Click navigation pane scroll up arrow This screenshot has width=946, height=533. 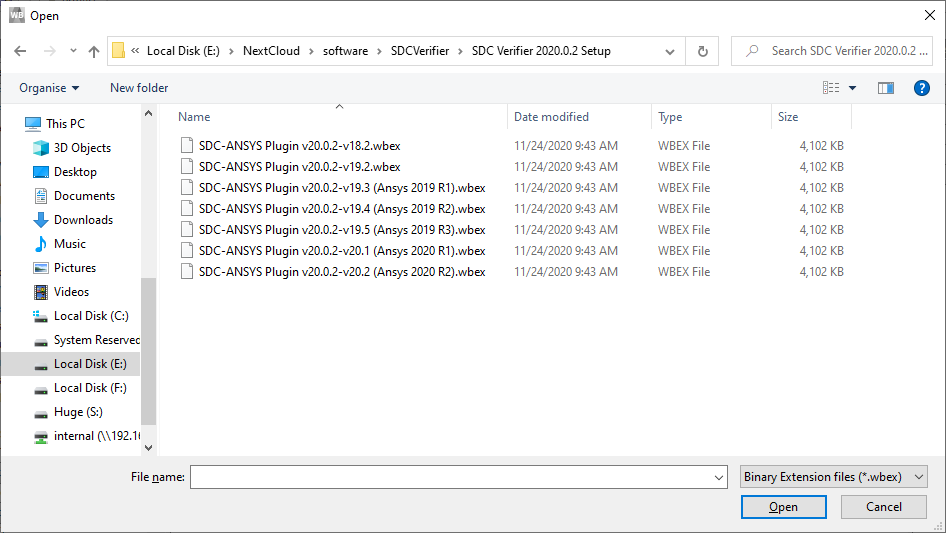tap(148, 113)
